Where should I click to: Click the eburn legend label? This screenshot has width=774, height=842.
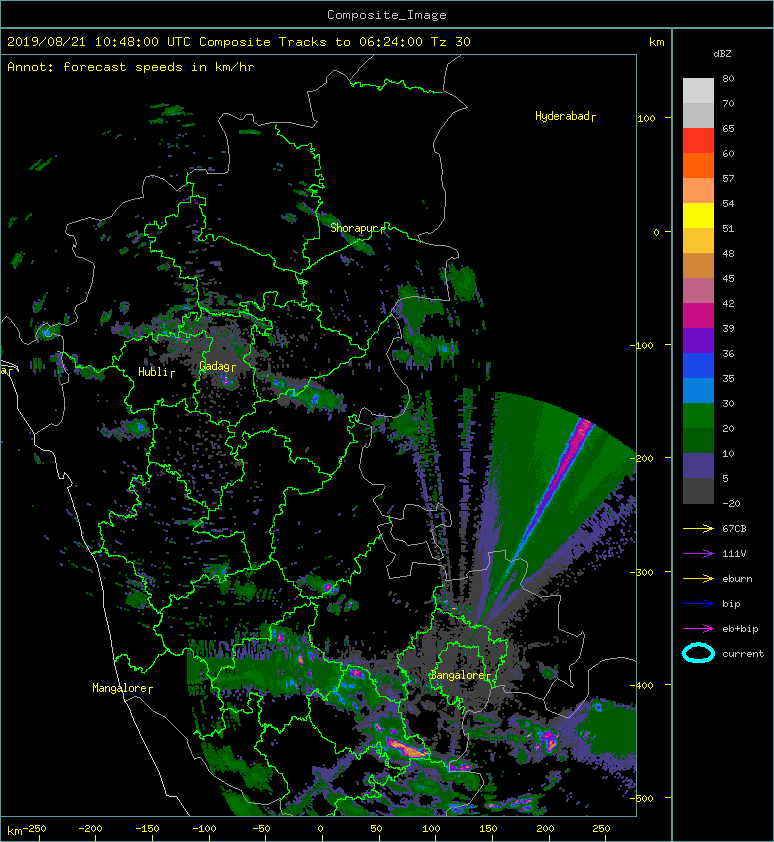[x=737, y=579]
